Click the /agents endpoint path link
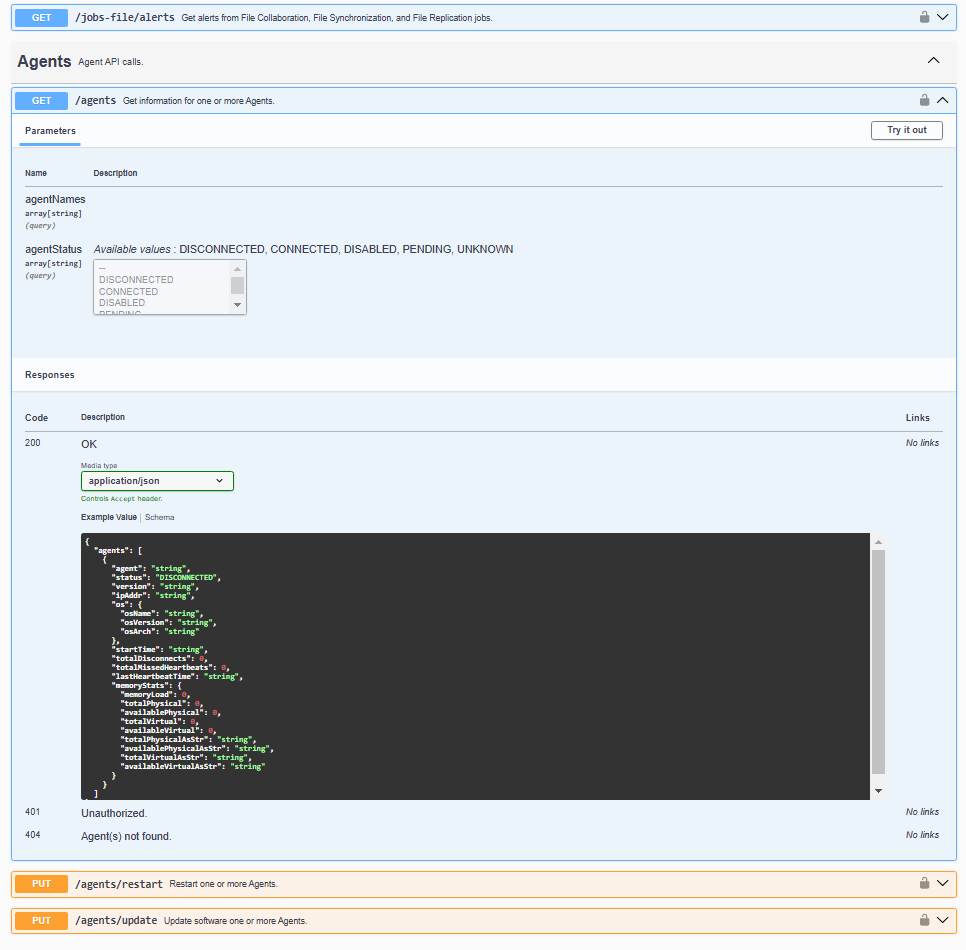This screenshot has width=966, height=950. tap(96, 101)
